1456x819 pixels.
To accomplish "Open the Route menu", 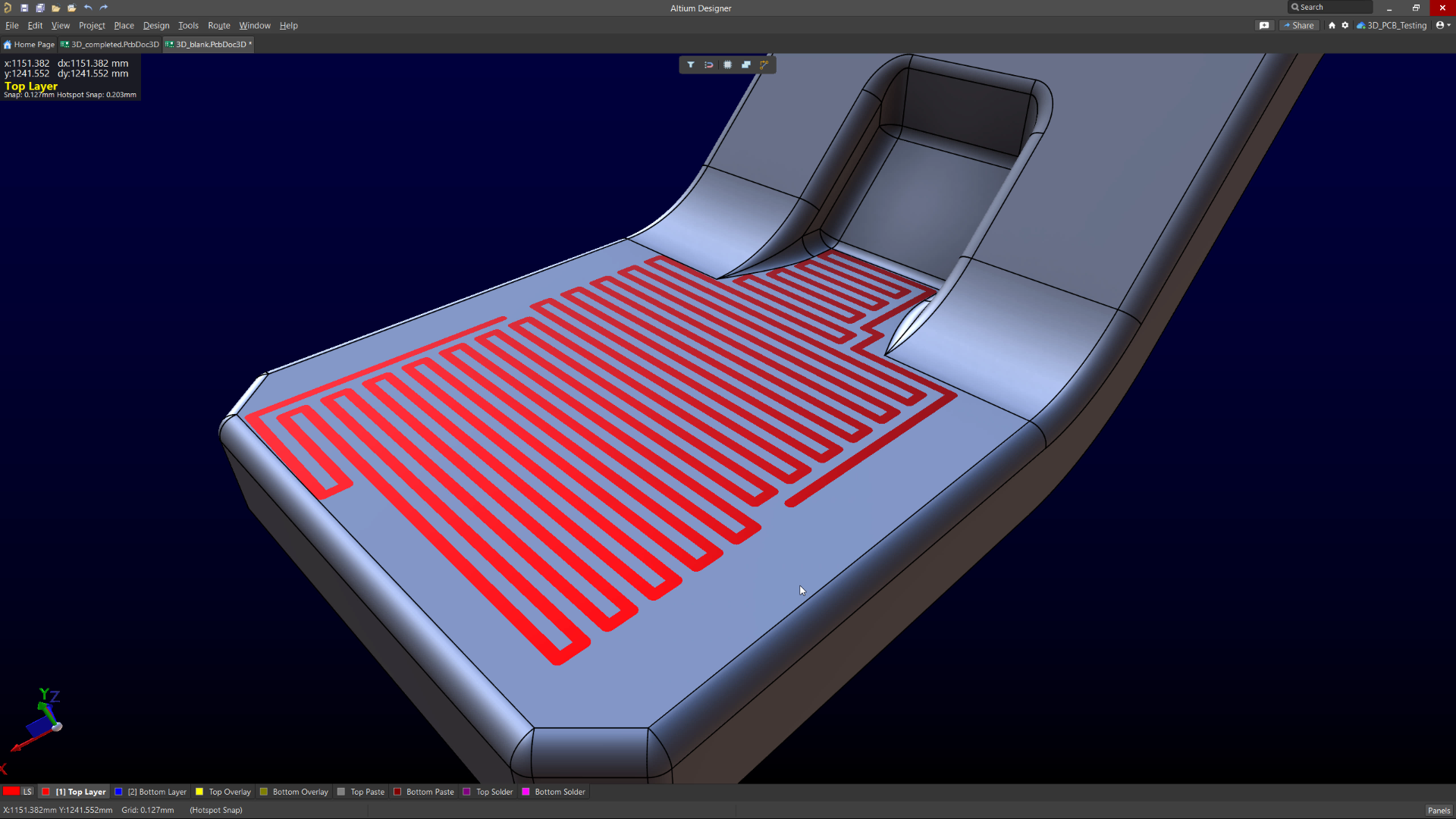I will tap(218, 26).
